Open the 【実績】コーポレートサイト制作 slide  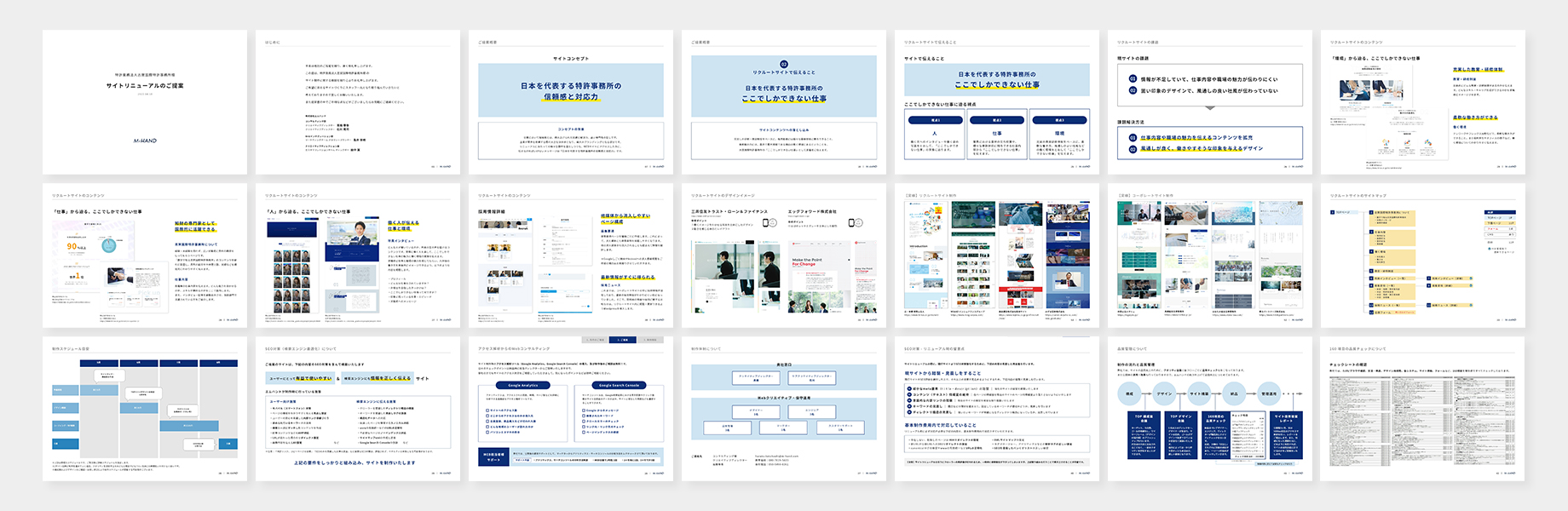click(x=1210, y=255)
